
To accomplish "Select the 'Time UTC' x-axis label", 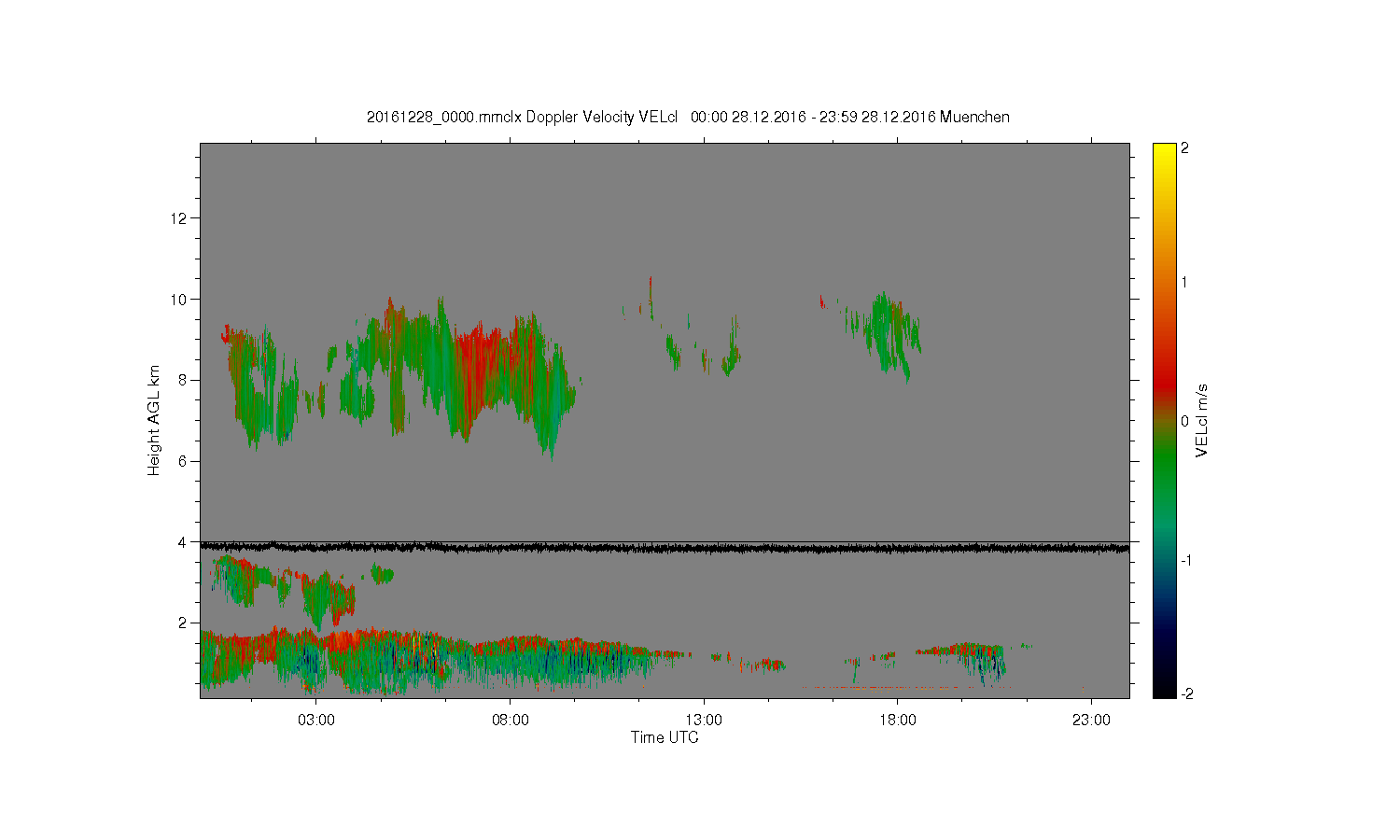I will pos(665,737).
